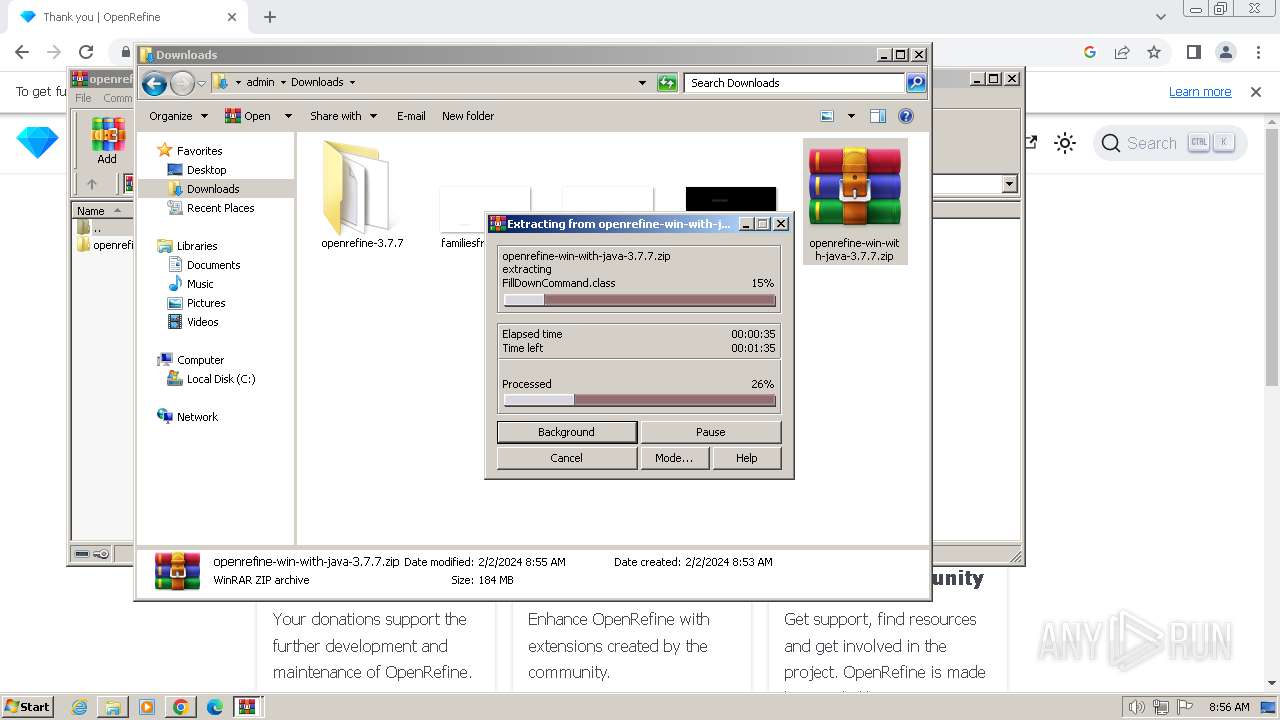The width and height of the screenshot is (1280, 720).
Task: Select the openrefine-3.7.7 folder icon
Action: [361, 195]
